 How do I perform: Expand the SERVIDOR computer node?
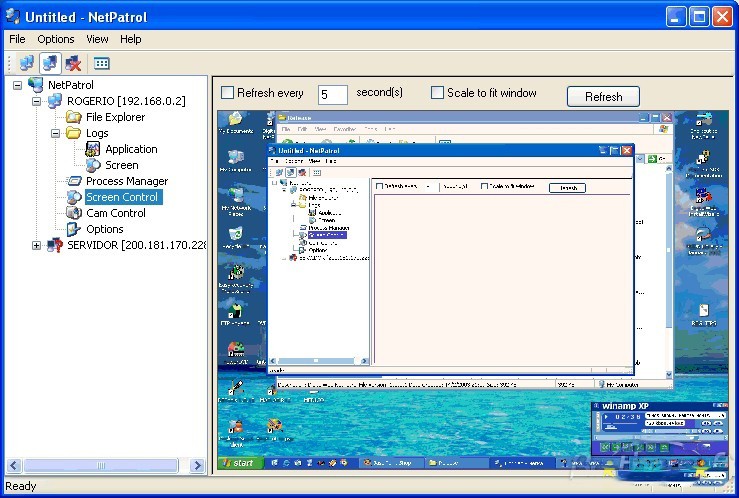click(x=37, y=245)
